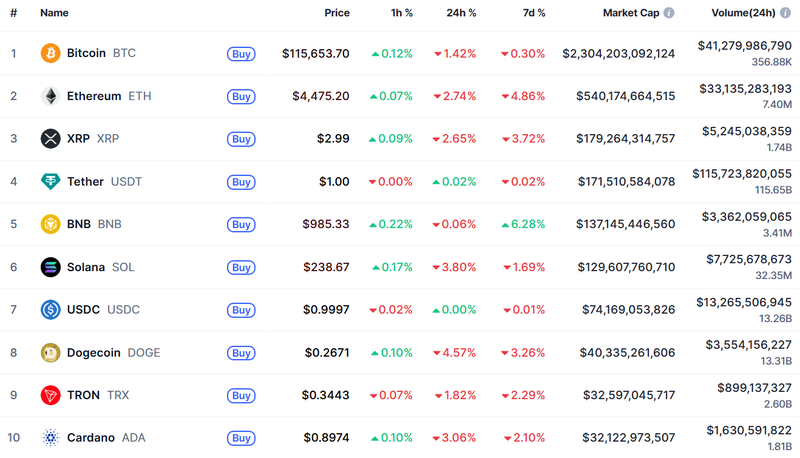Open the Cardano coin name link
Image resolution: width=800 pixels, height=458 pixels.
click(x=90, y=438)
